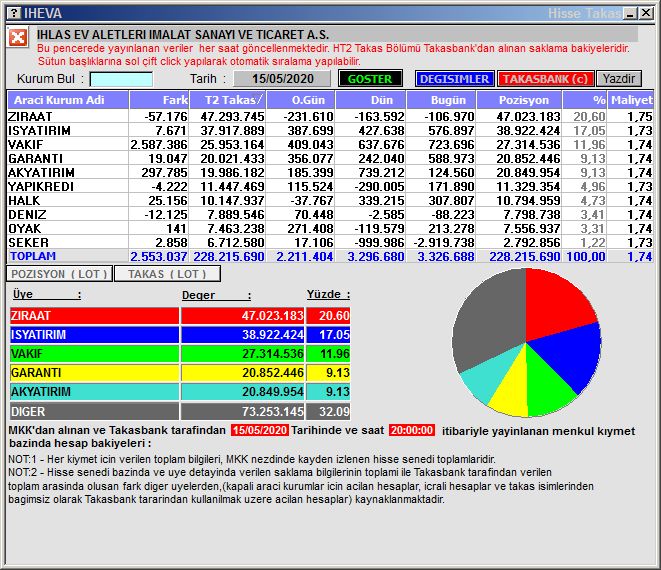Click the Yüzde column label in legend
The width and height of the screenshot is (661, 570).
point(328,294)
